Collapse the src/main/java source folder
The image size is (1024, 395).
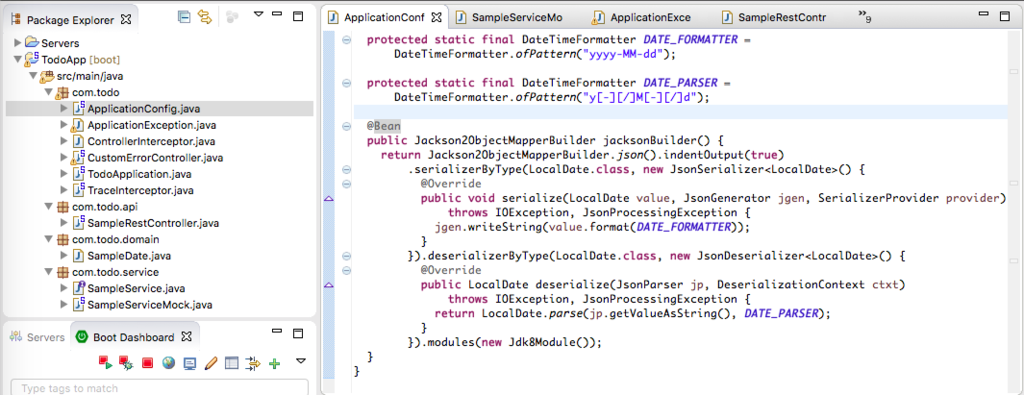tap(33, 76)
